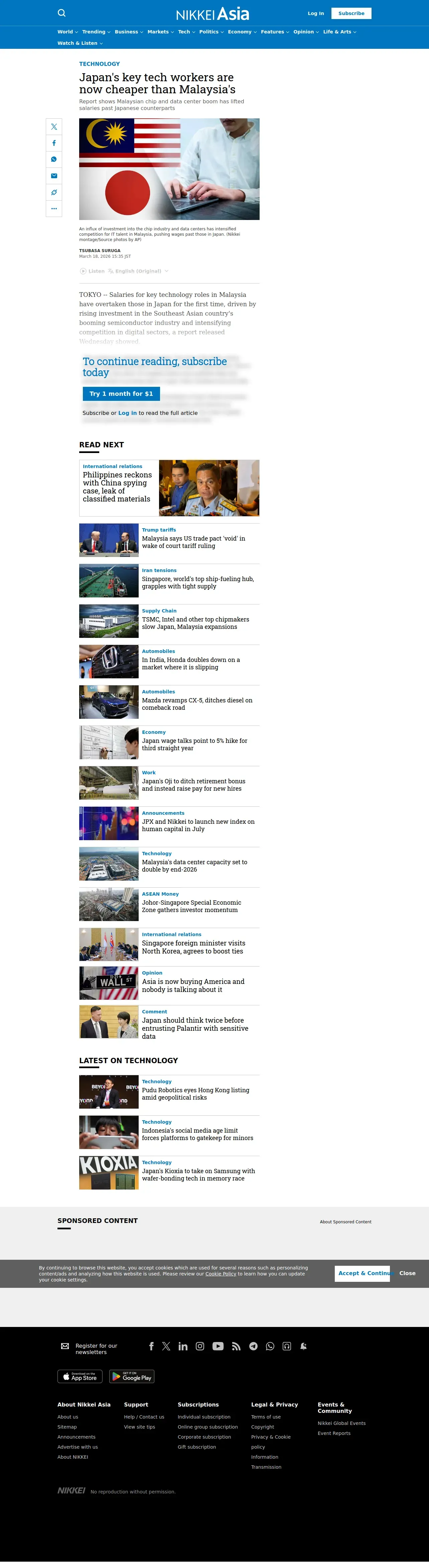Read 'Malaysia says US trade pact void' story
This screenshot has width=429, height=1568.
[193, 542]
